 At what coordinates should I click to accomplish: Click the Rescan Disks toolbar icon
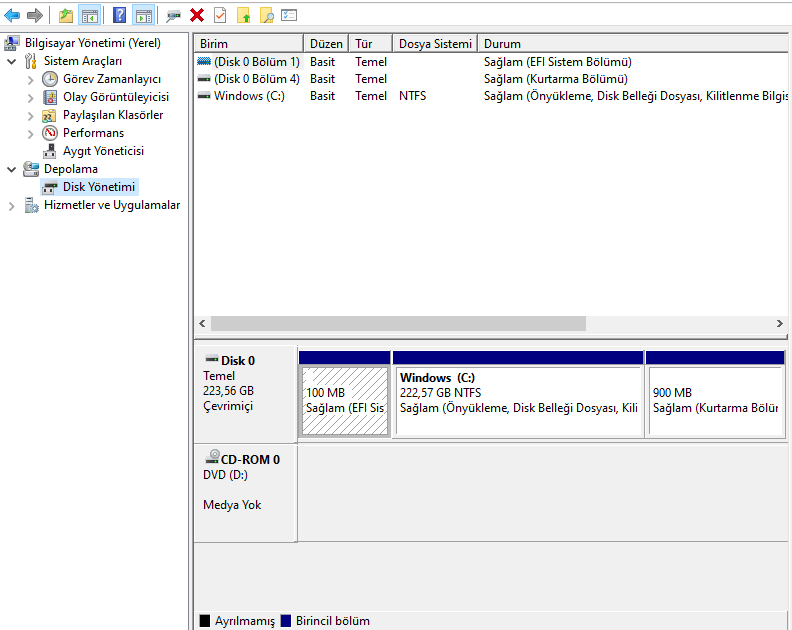[173, 16]
